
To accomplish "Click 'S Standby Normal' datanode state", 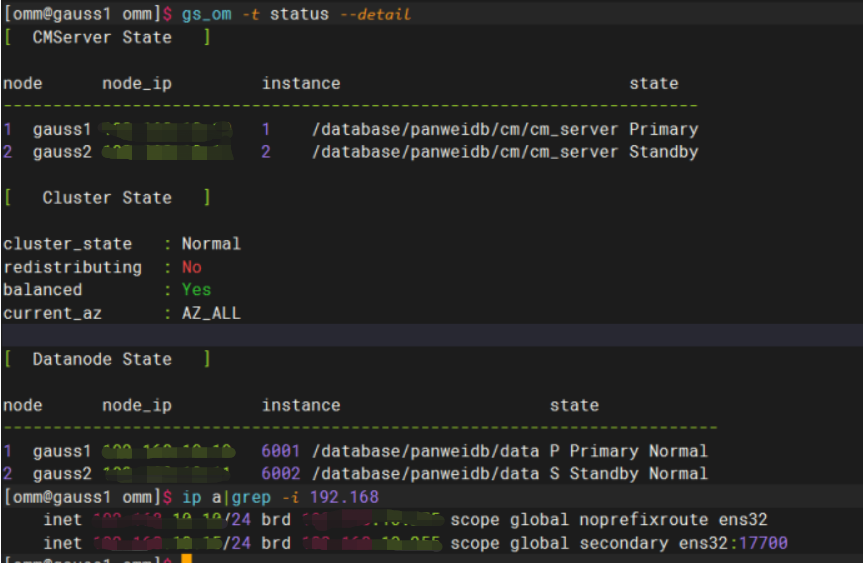I will (629, 474).
